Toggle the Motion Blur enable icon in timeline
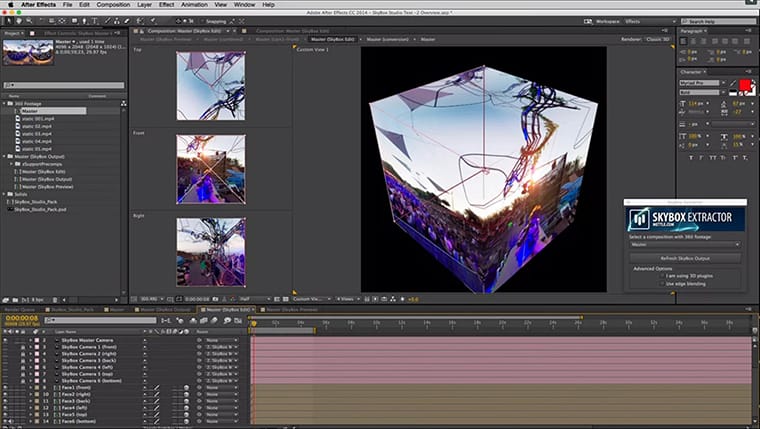 [214, 320]
